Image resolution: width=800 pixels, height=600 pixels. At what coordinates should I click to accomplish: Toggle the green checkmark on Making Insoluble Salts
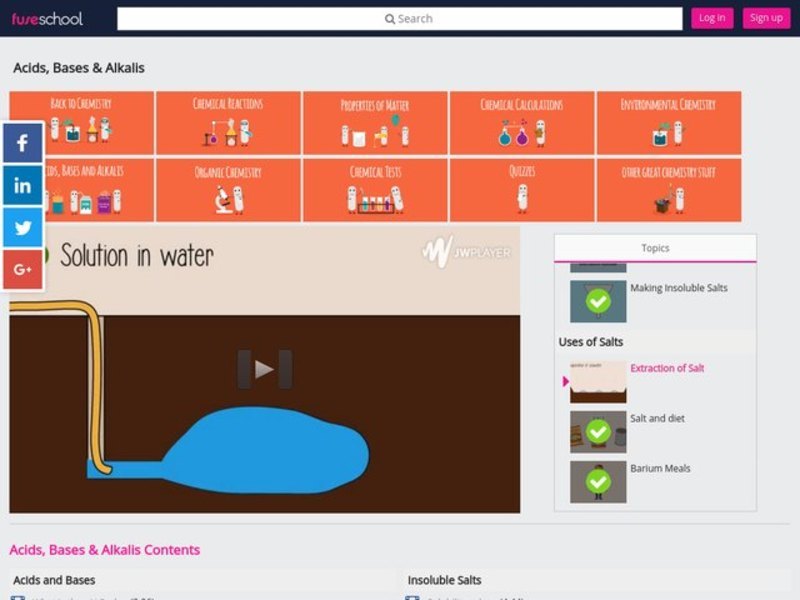[x=597, y=300]
